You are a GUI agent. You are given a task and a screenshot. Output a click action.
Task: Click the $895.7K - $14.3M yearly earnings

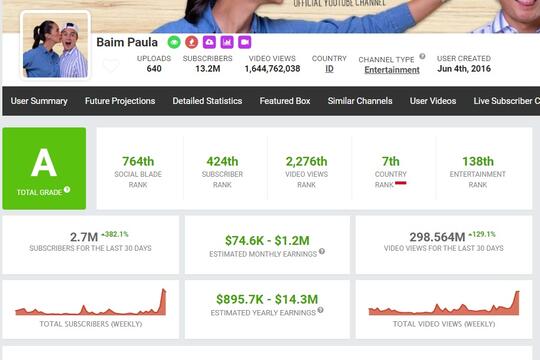[x=267, y=299]
